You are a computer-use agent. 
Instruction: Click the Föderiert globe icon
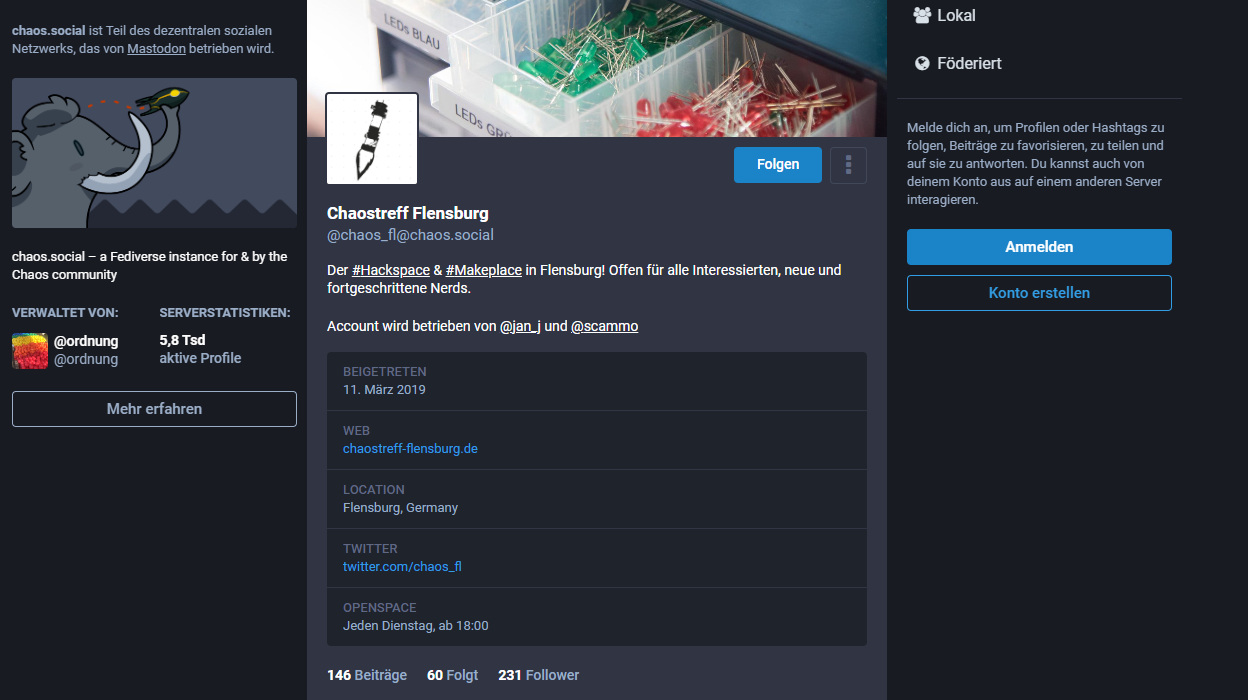922,63
